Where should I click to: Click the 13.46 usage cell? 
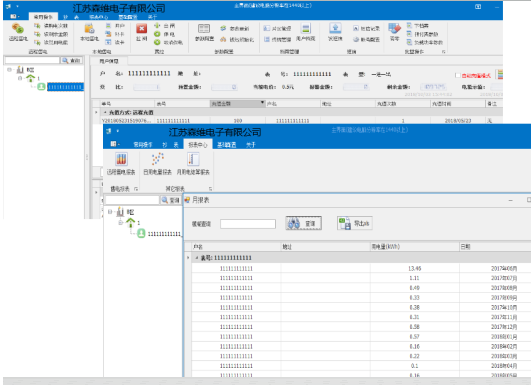coord(415,268)
